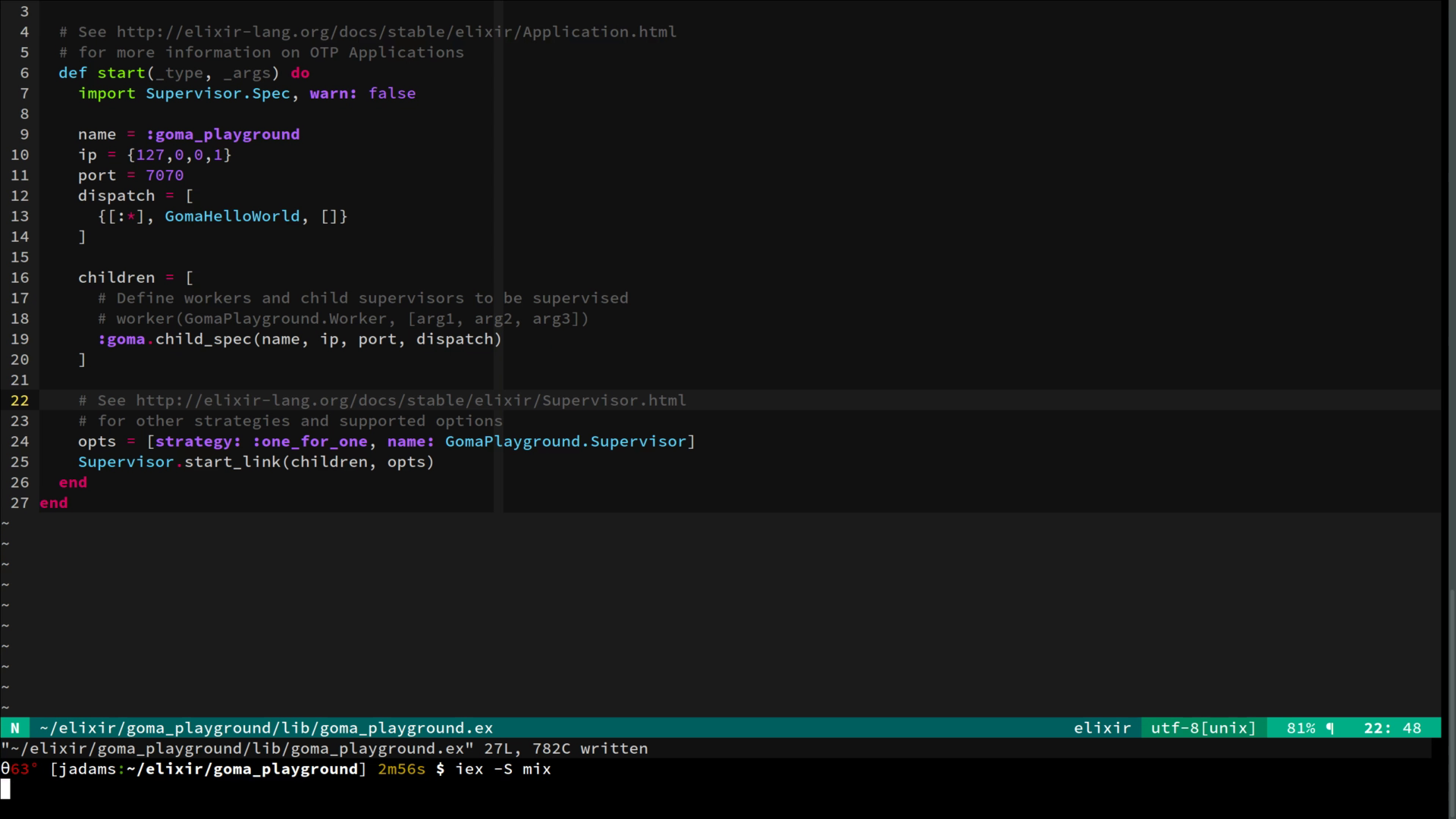The width and height of the screenshot is (1456, 819).
Task: Click the terminal block cursor at the bottom
Action: pos(5,789)
